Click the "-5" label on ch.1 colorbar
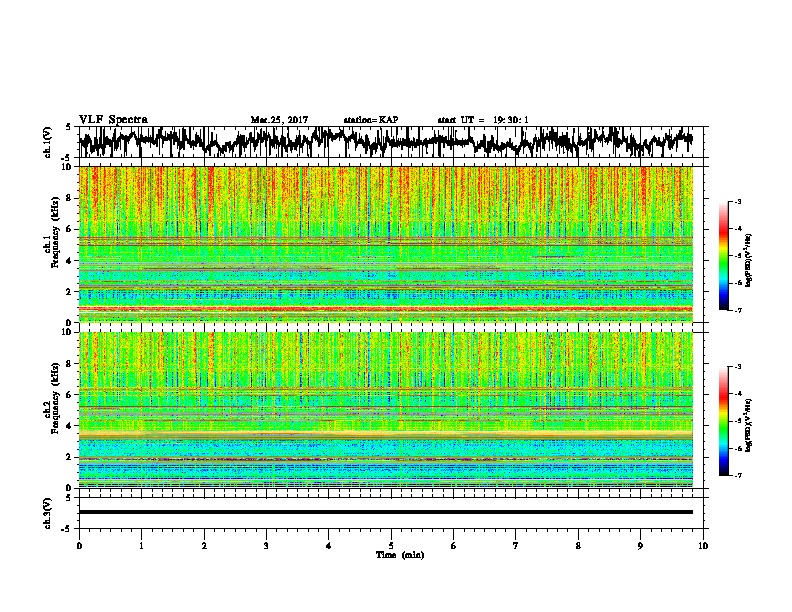This screenshot has width=792, height=612. (x=738, y=256)
